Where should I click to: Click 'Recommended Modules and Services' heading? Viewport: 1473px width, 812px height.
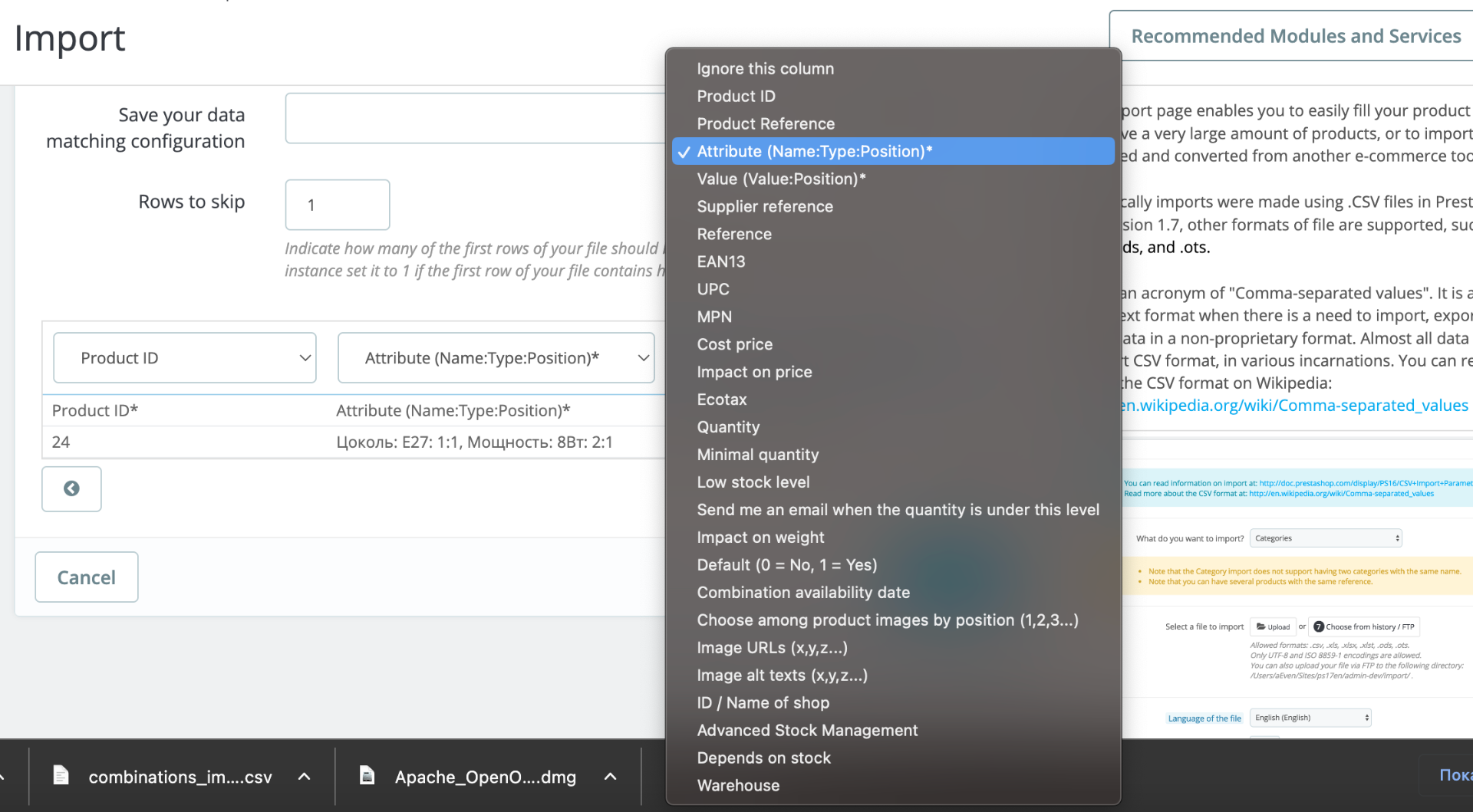(x=1296, y=36)
